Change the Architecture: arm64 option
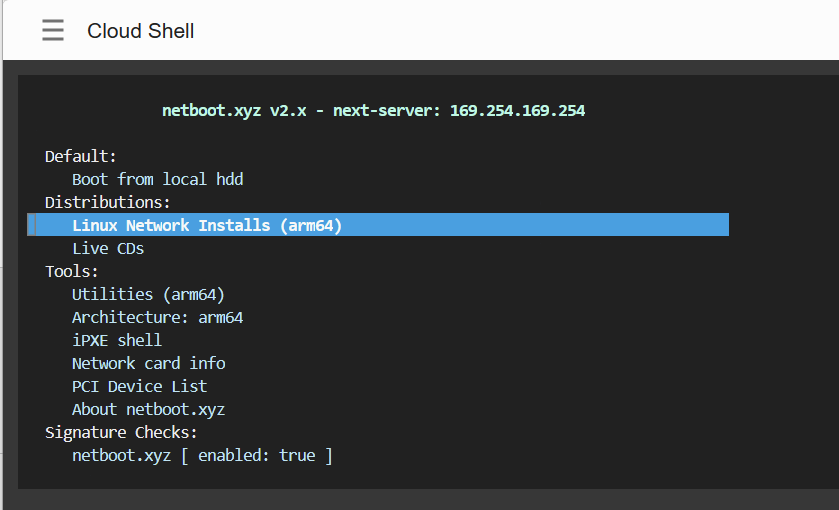Screen dimensions: 839x510 [x=157, y=318]
